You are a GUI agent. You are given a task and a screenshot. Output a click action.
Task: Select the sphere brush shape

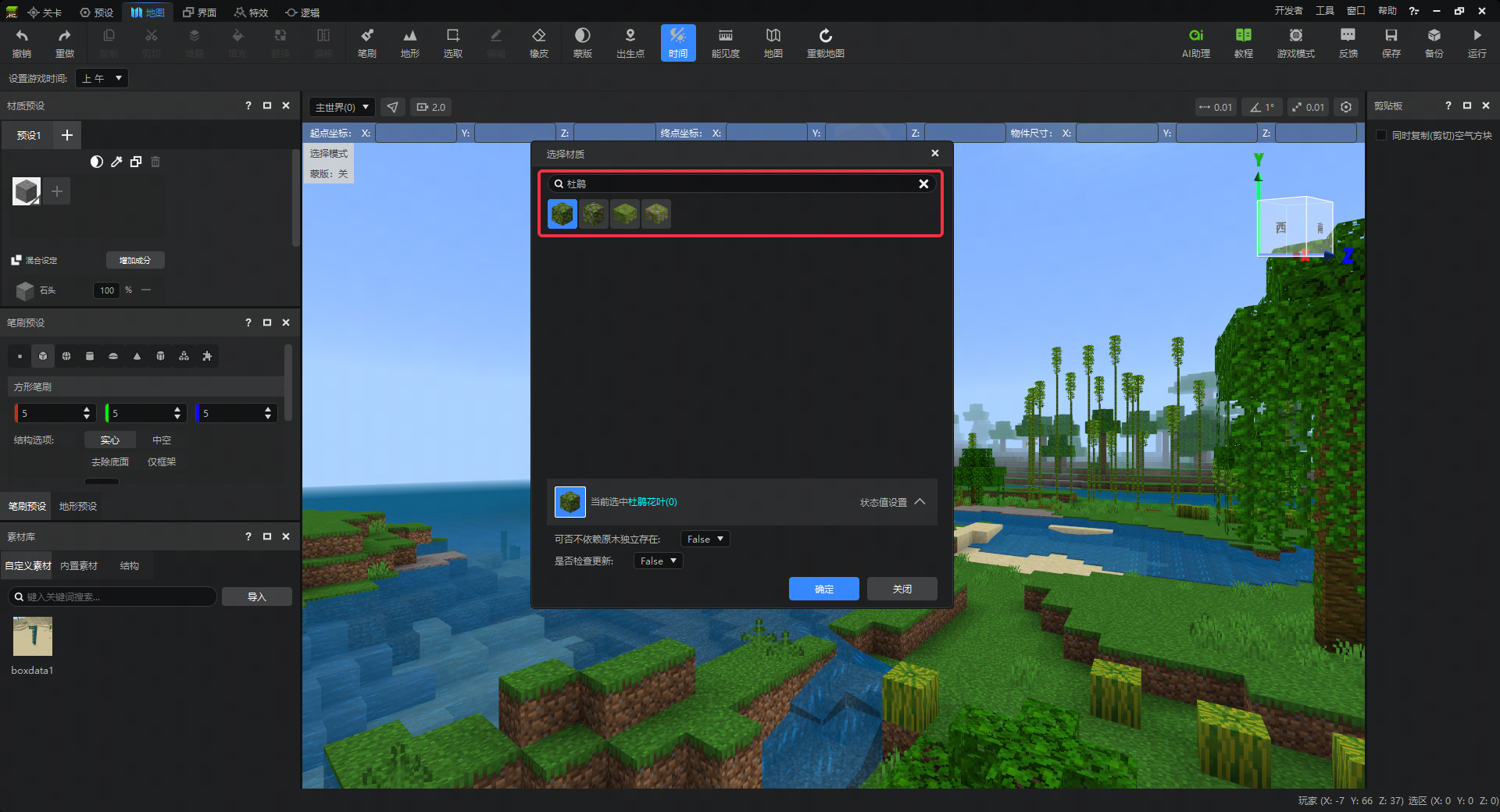point(66,356)
